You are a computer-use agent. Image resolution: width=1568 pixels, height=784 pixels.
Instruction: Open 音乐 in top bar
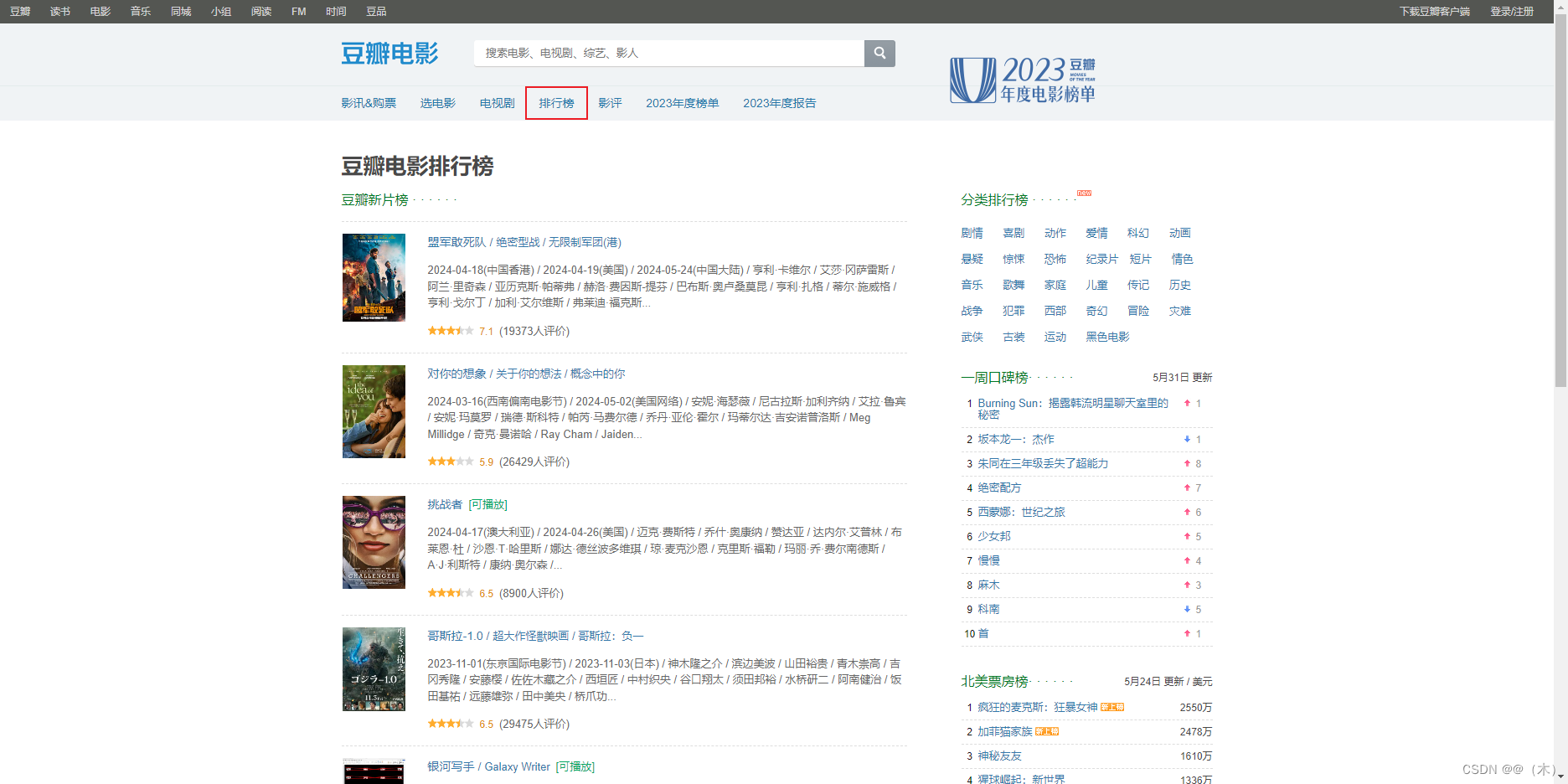pyautogui.click(x=141, y=12)
